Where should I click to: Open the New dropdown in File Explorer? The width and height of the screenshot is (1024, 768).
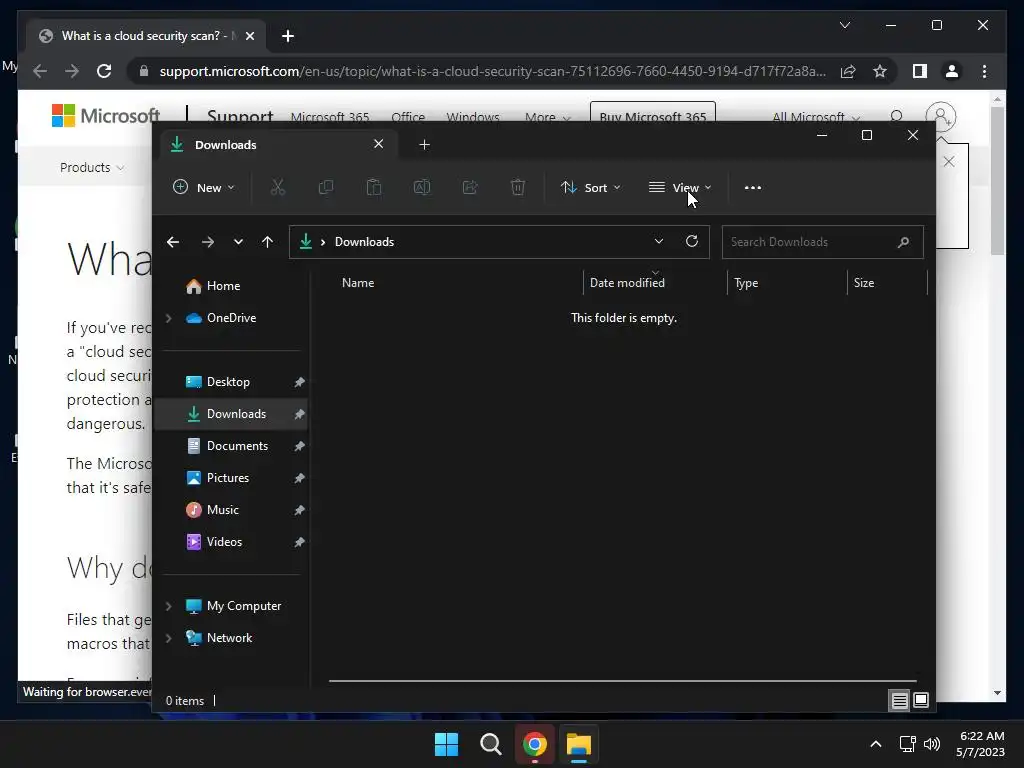point(204,187)
